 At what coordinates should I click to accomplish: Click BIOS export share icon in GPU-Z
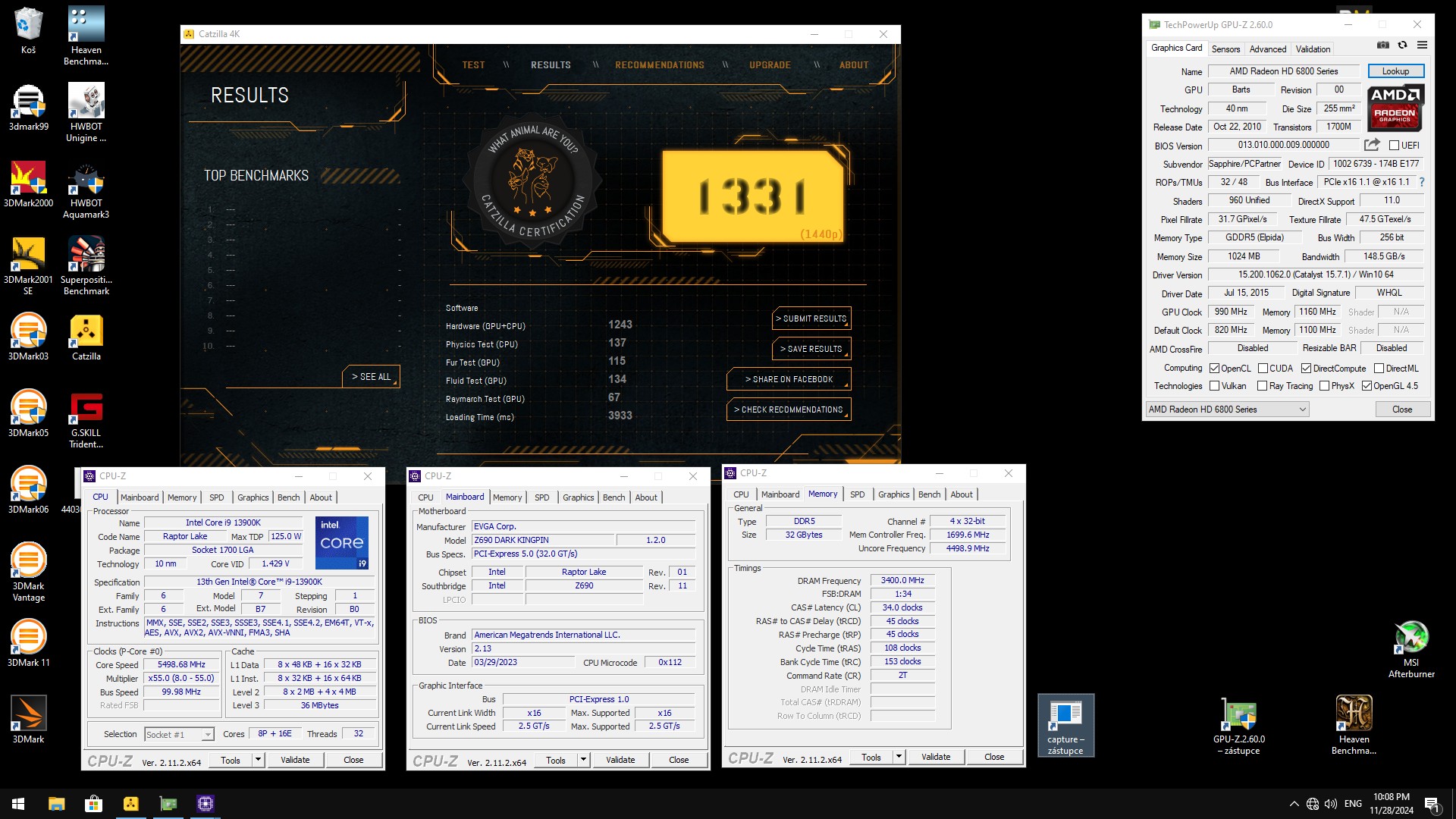click(1371, 144)
